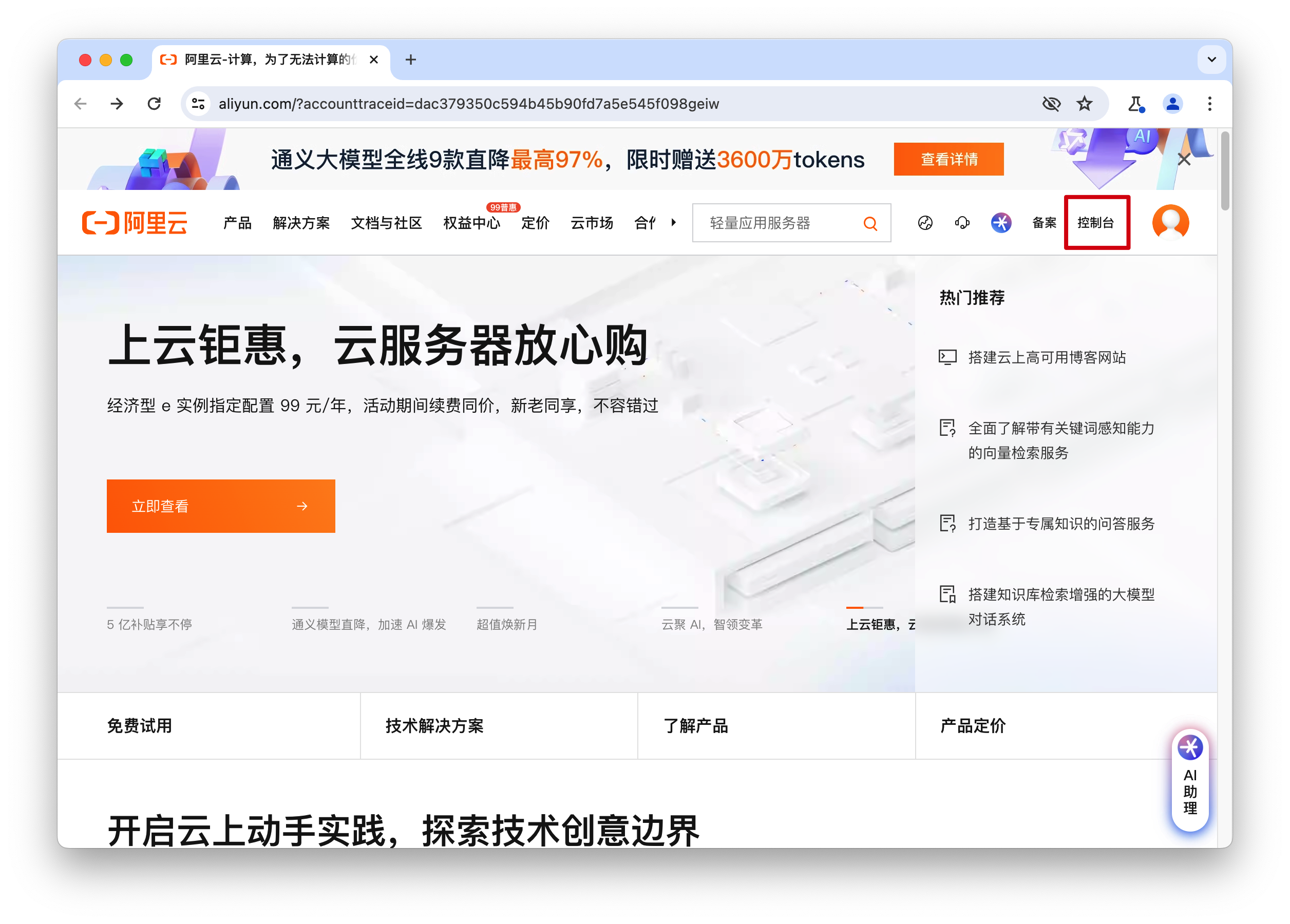The image size is (1290, 924).
Task: Open the 定价 menu
Action: (536, 223)
